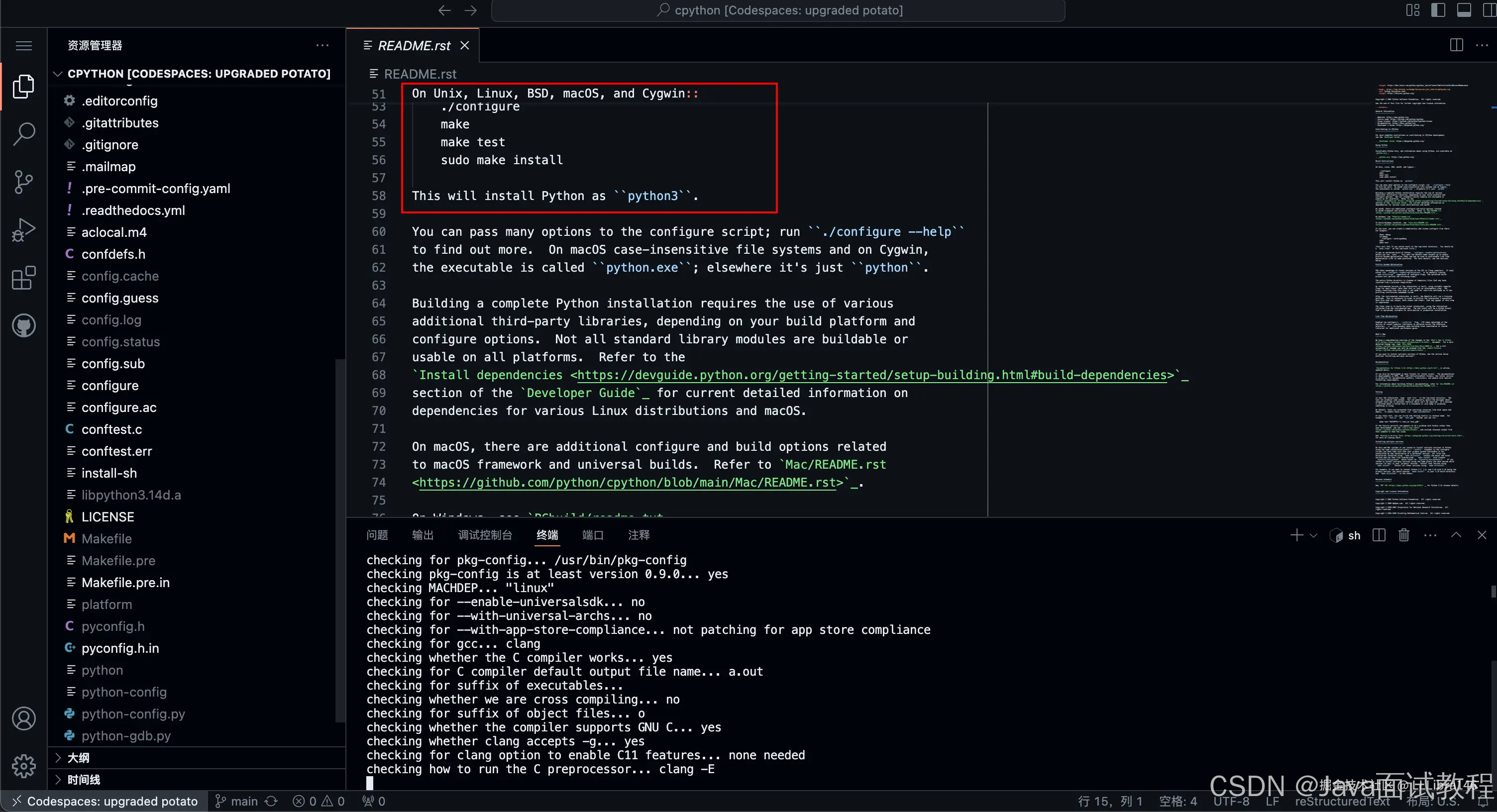Go forward with the right arrow
Image resolution: width=1497 pixels, height=812 pixels.
[x=471, y=10]
